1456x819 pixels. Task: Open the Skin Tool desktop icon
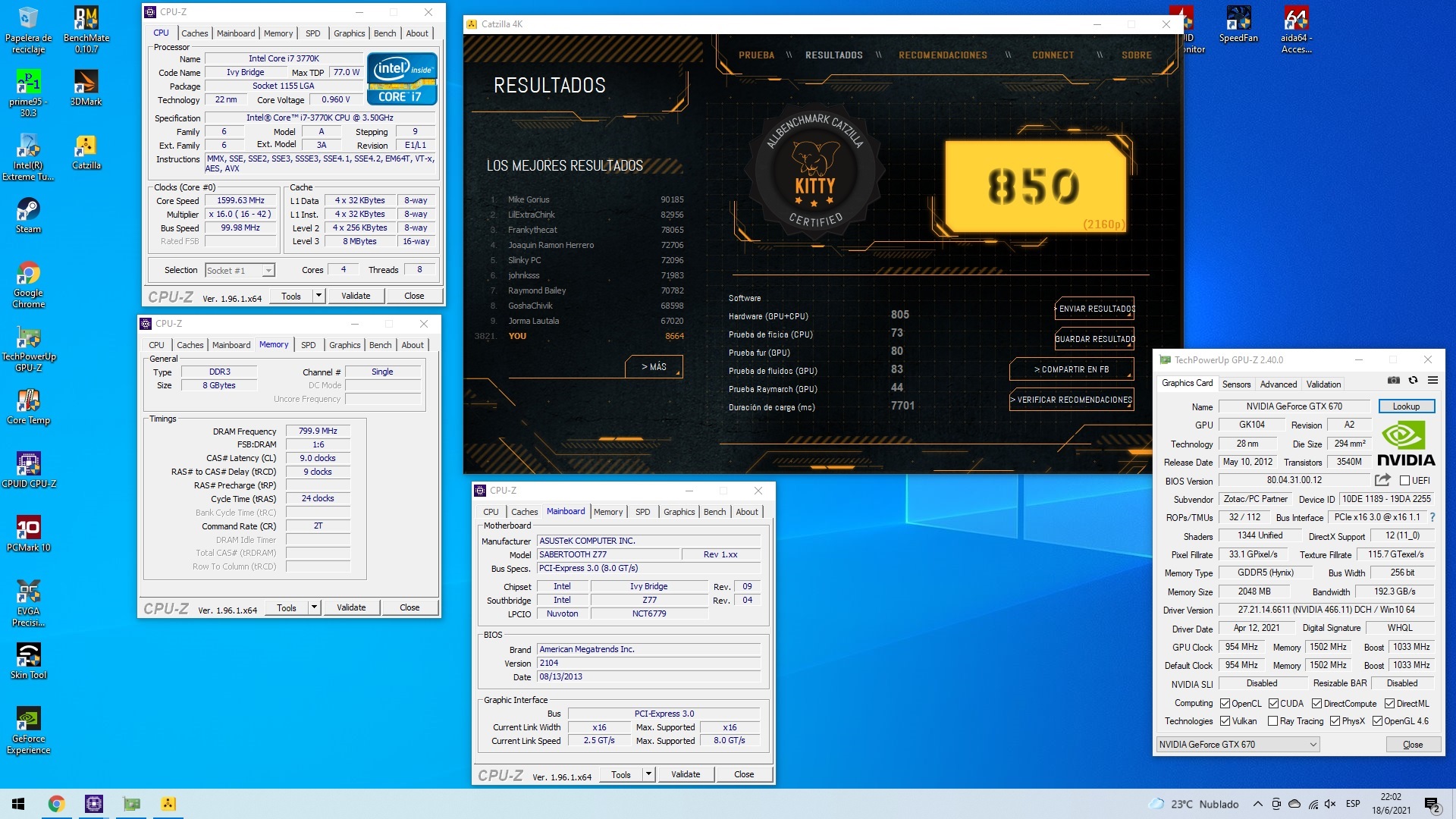point(28,661)
